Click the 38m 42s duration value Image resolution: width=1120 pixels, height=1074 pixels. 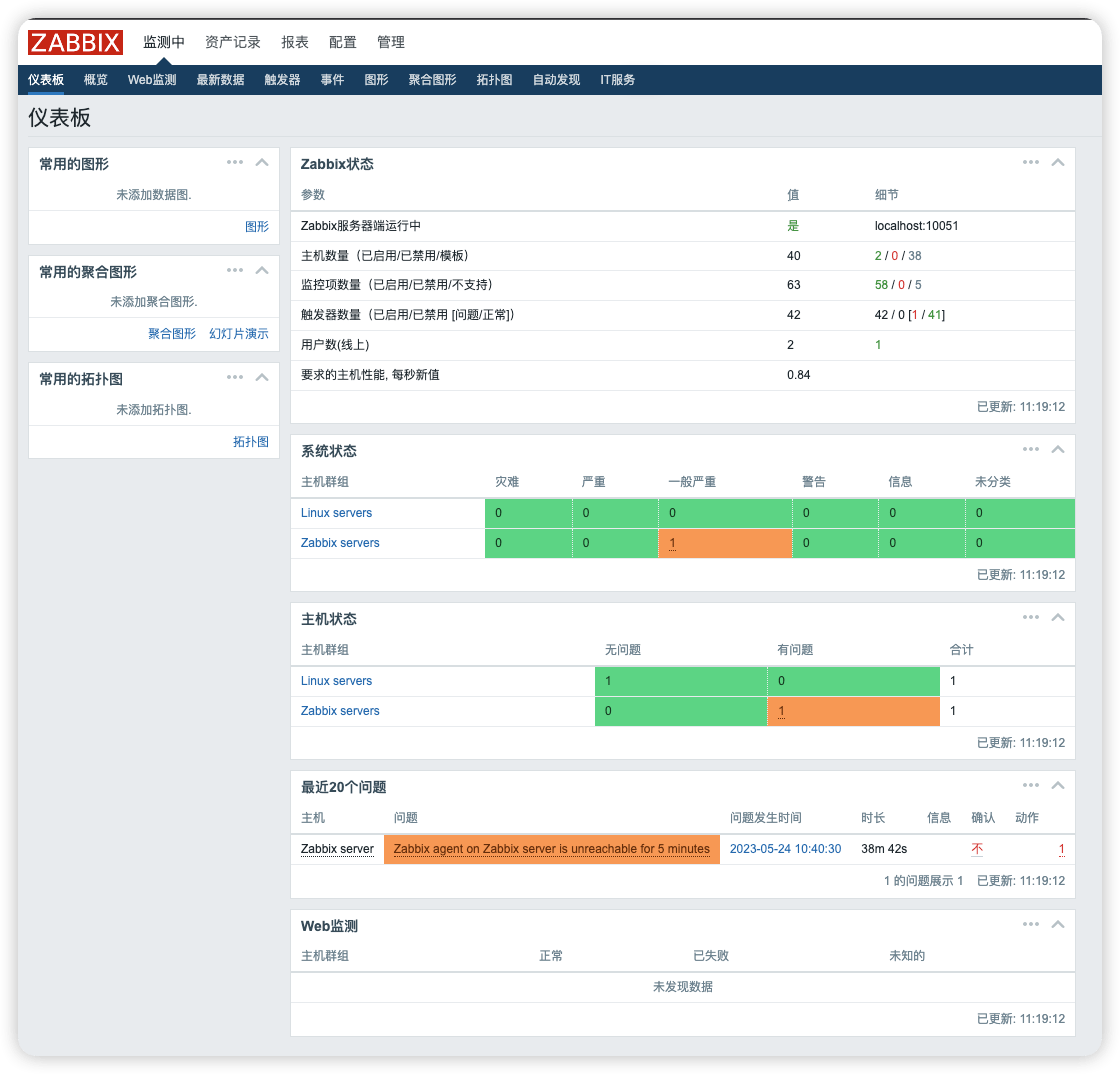(884, 849)
